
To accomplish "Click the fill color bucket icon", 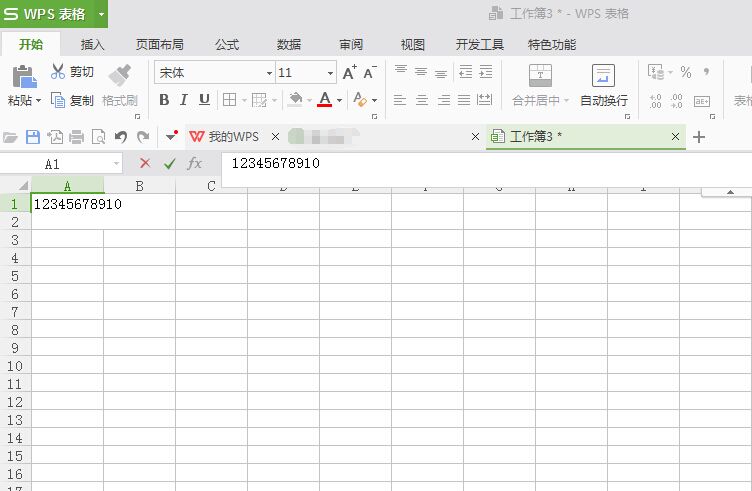I will tap(295, 99).
